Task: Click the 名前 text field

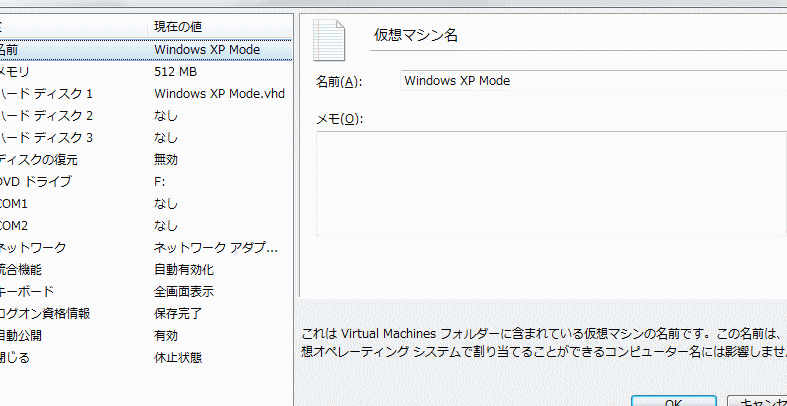Action: coord(590,81)
